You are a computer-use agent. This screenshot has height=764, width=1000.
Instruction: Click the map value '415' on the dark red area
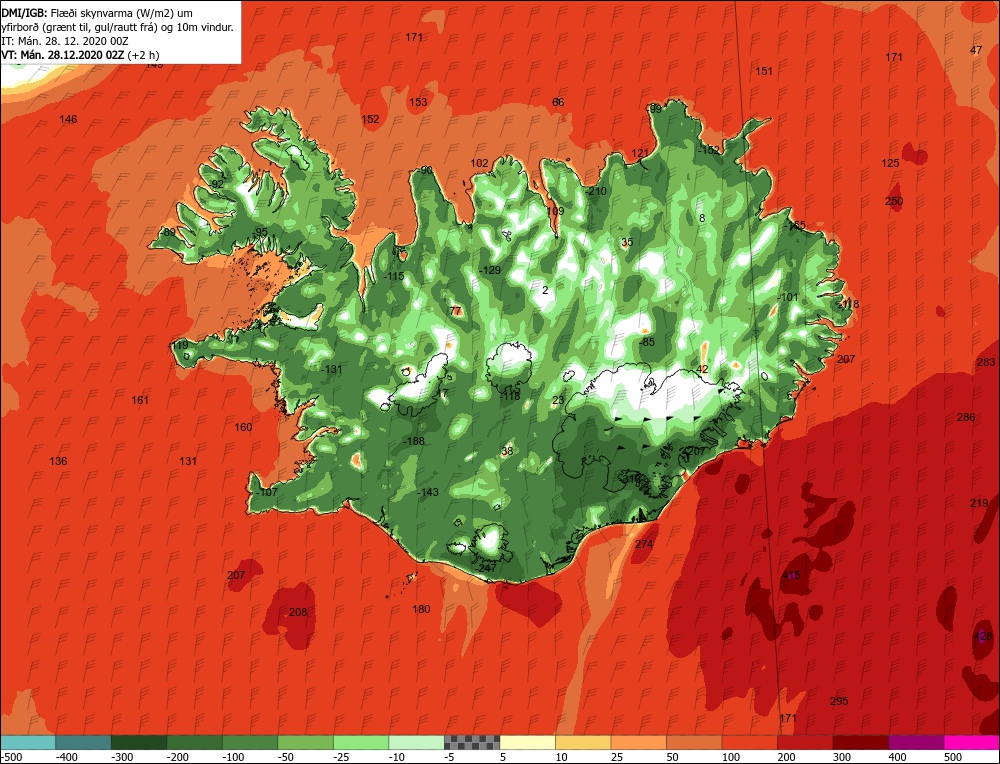point(791,575)
